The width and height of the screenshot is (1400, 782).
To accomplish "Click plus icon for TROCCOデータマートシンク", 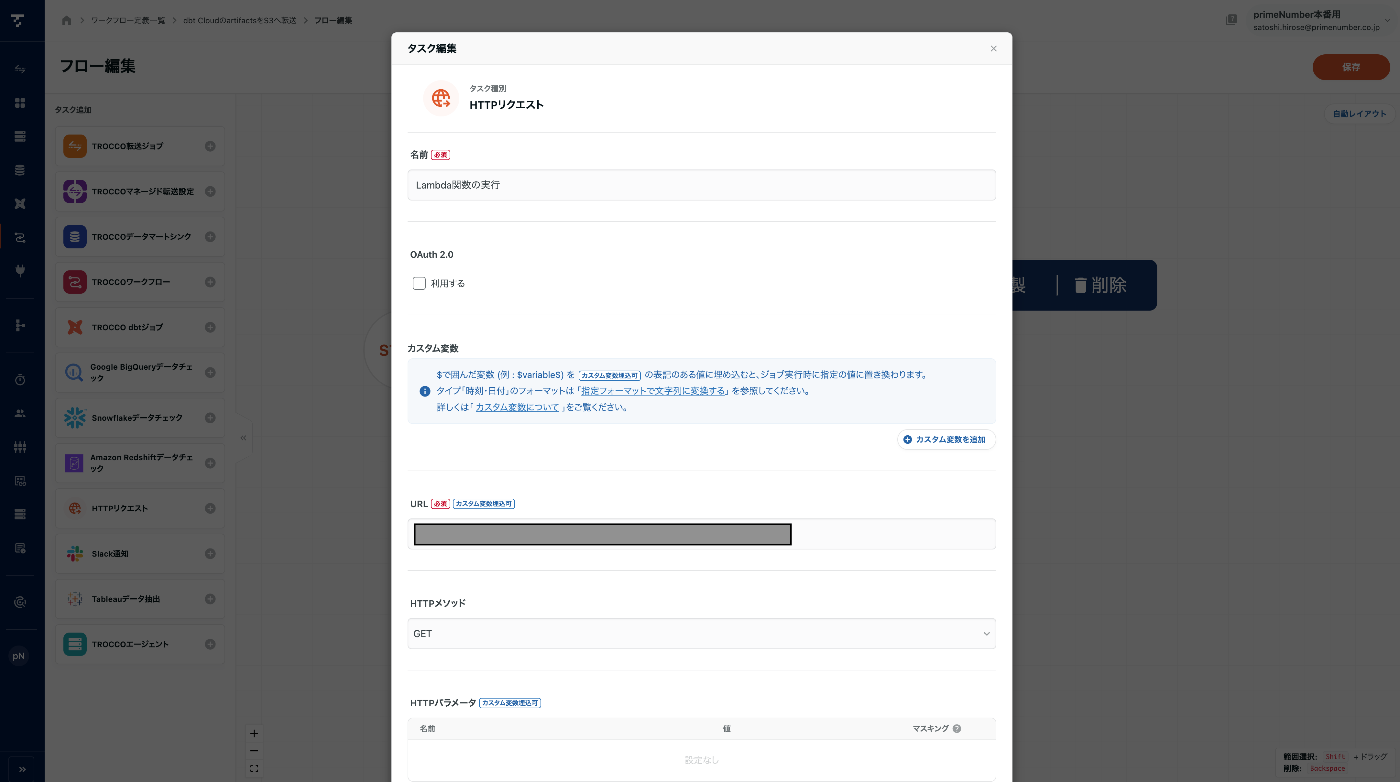I will click(x=210, y=237).
